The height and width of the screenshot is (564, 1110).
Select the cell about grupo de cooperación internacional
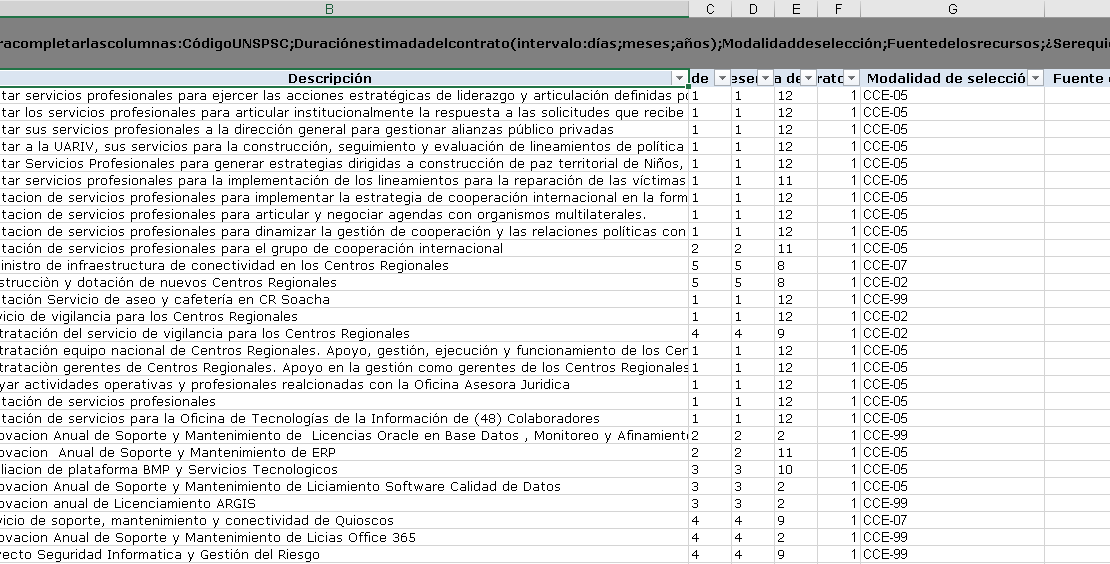coord(344,248)
